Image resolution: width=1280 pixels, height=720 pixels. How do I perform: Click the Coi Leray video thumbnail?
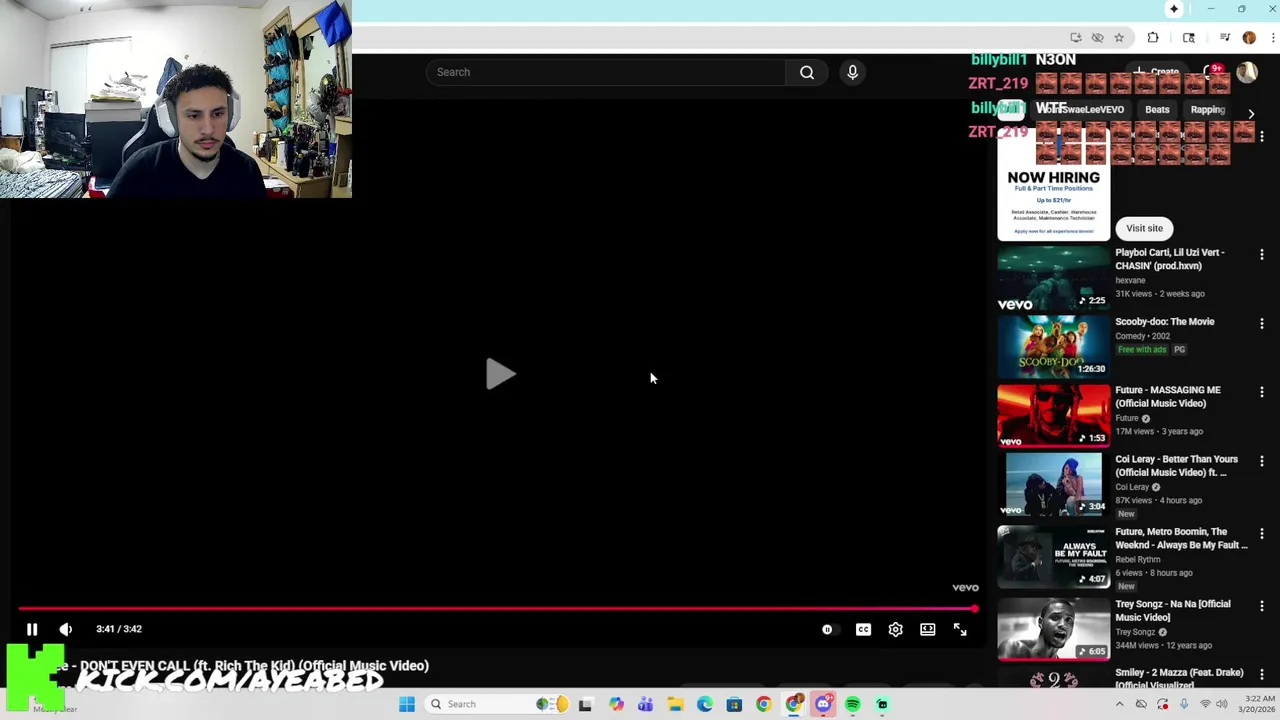[1053, 485]
